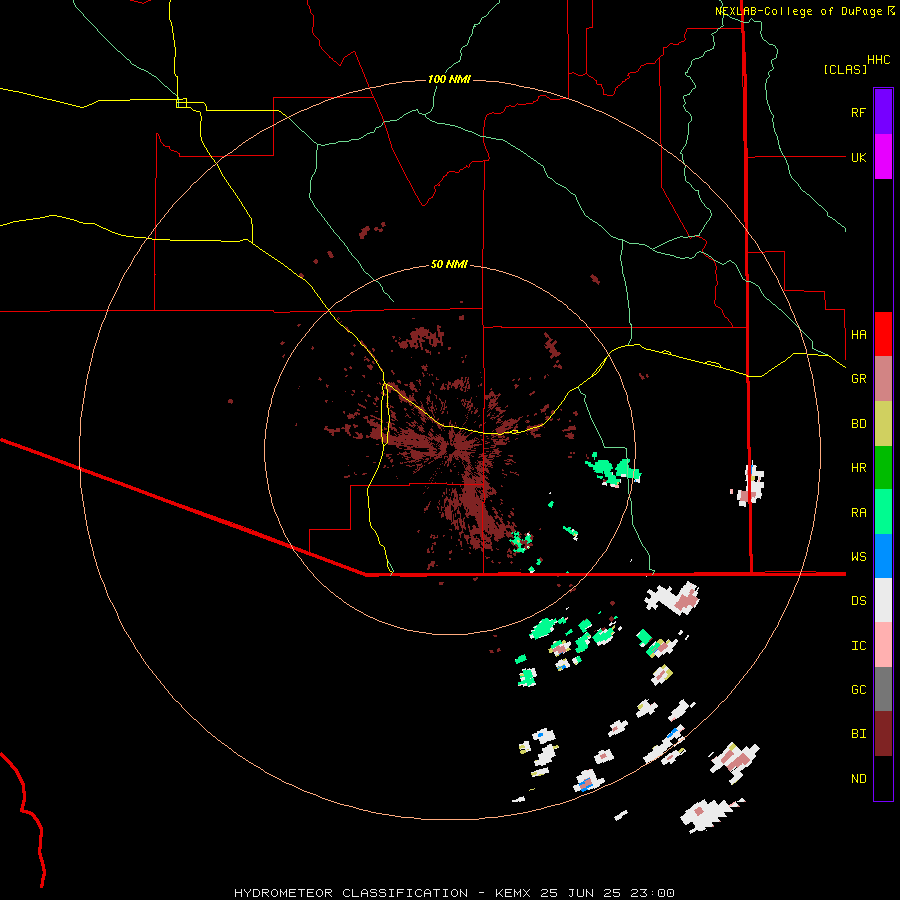Image resolution: width=900 pixels, height=900 pixels.
Task: Click the "HYDROMETEOR CLASSIFICATION - KEMX" title caption
Action: coord(382,893)
